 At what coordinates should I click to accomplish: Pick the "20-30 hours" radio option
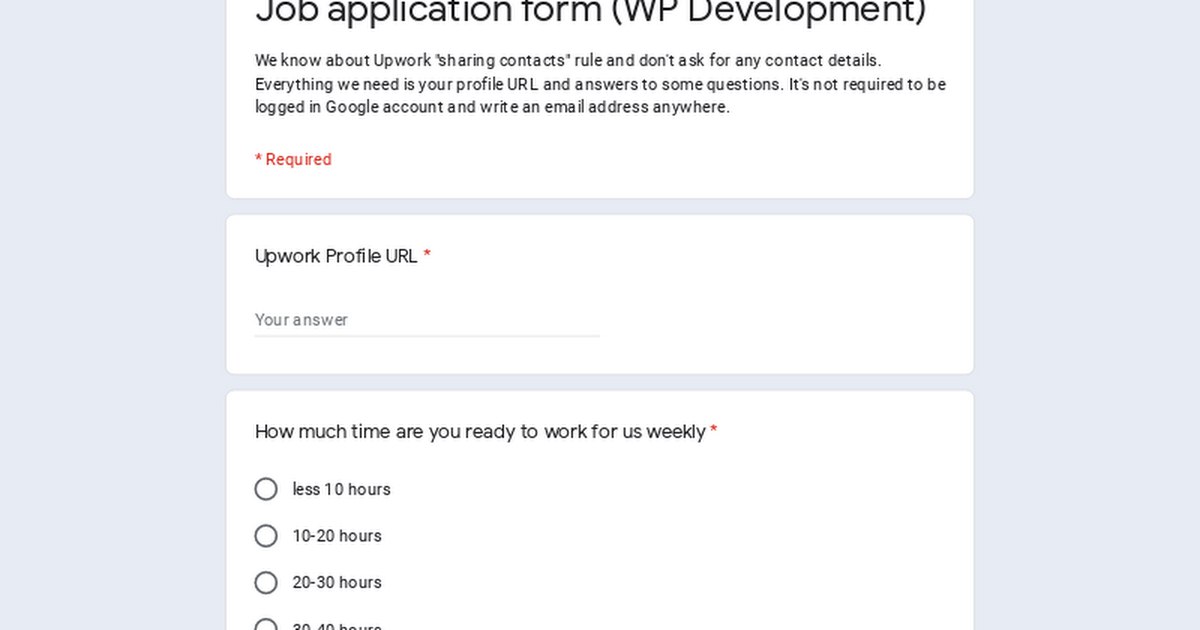266,582
